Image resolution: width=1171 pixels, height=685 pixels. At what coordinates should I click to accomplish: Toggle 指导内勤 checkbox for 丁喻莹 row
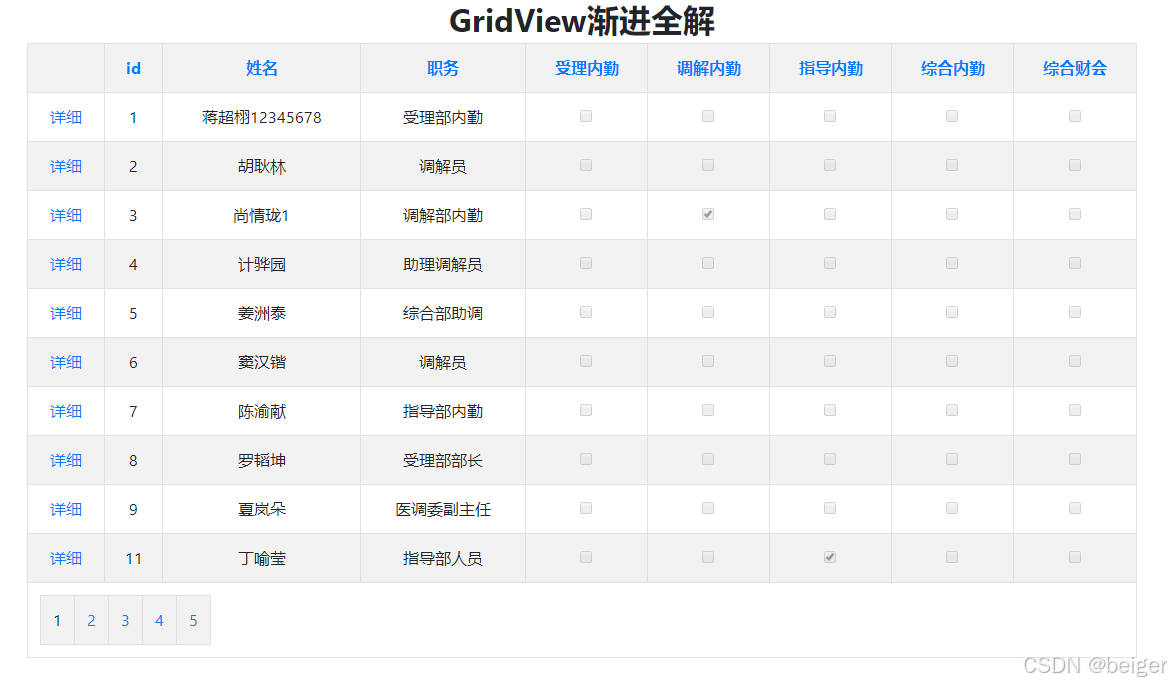[x=830, y=557]
